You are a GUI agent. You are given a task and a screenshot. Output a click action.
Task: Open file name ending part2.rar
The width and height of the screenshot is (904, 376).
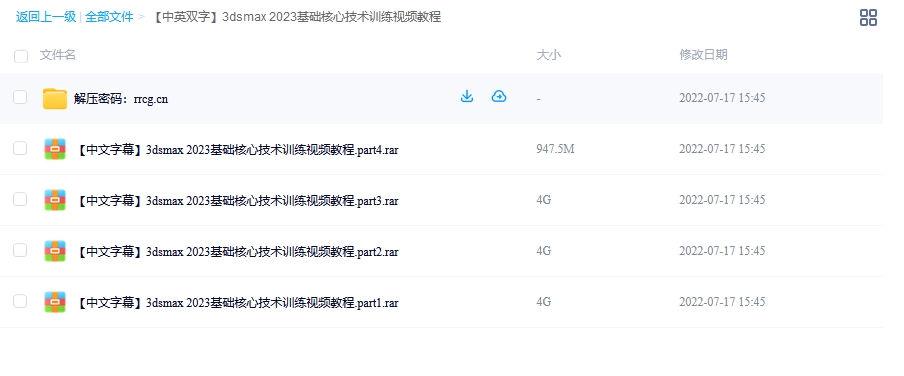237,252
